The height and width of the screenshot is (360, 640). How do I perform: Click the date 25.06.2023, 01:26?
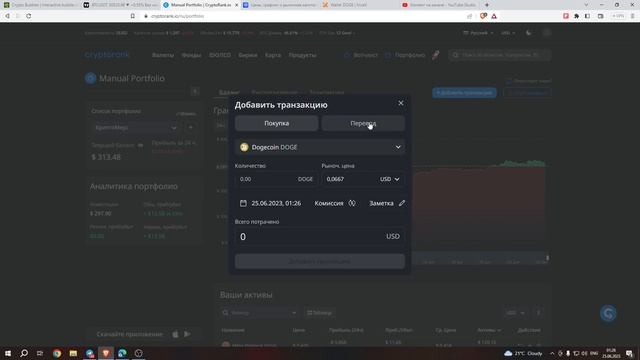(276, 203)
